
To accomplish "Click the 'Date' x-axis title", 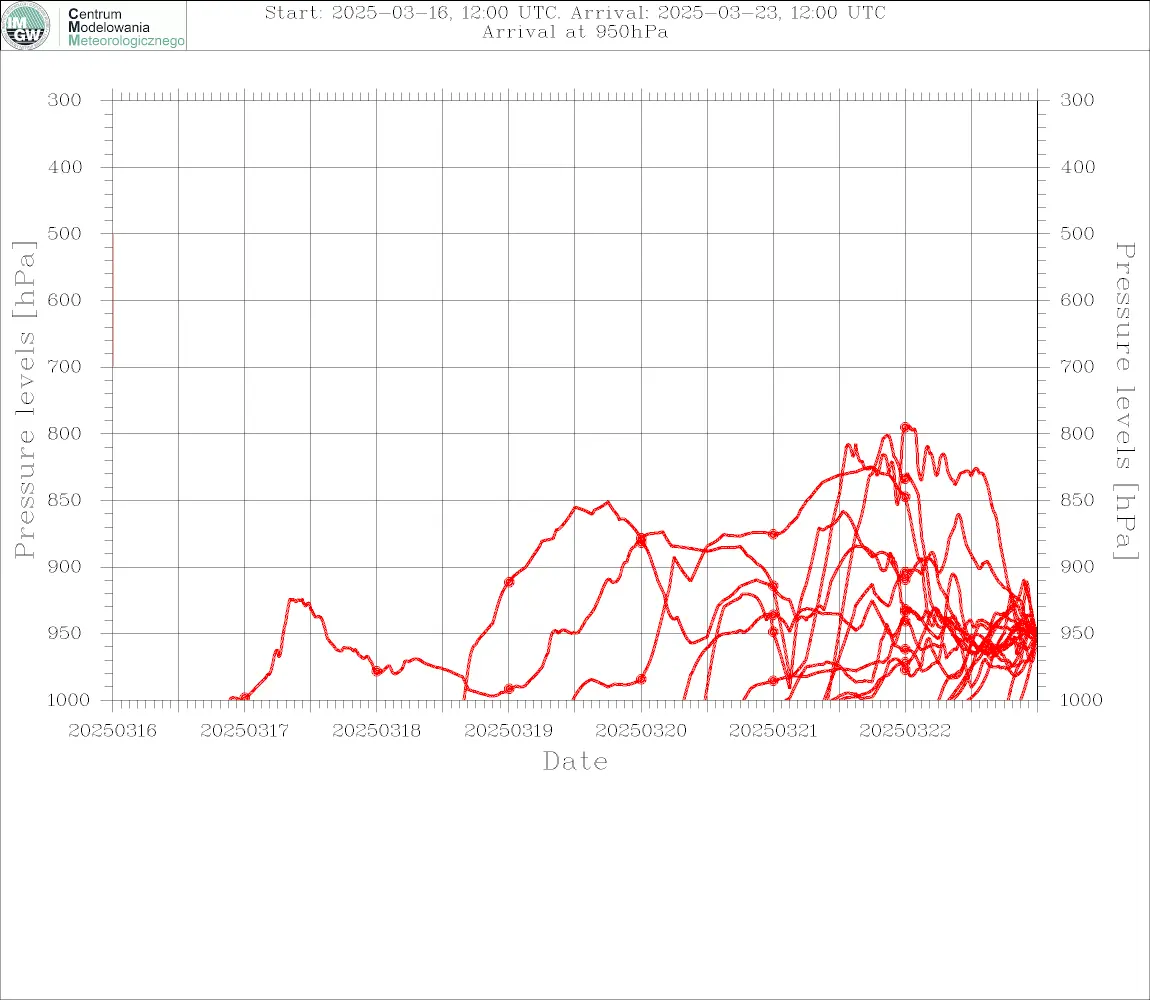I will coord(575,762).
